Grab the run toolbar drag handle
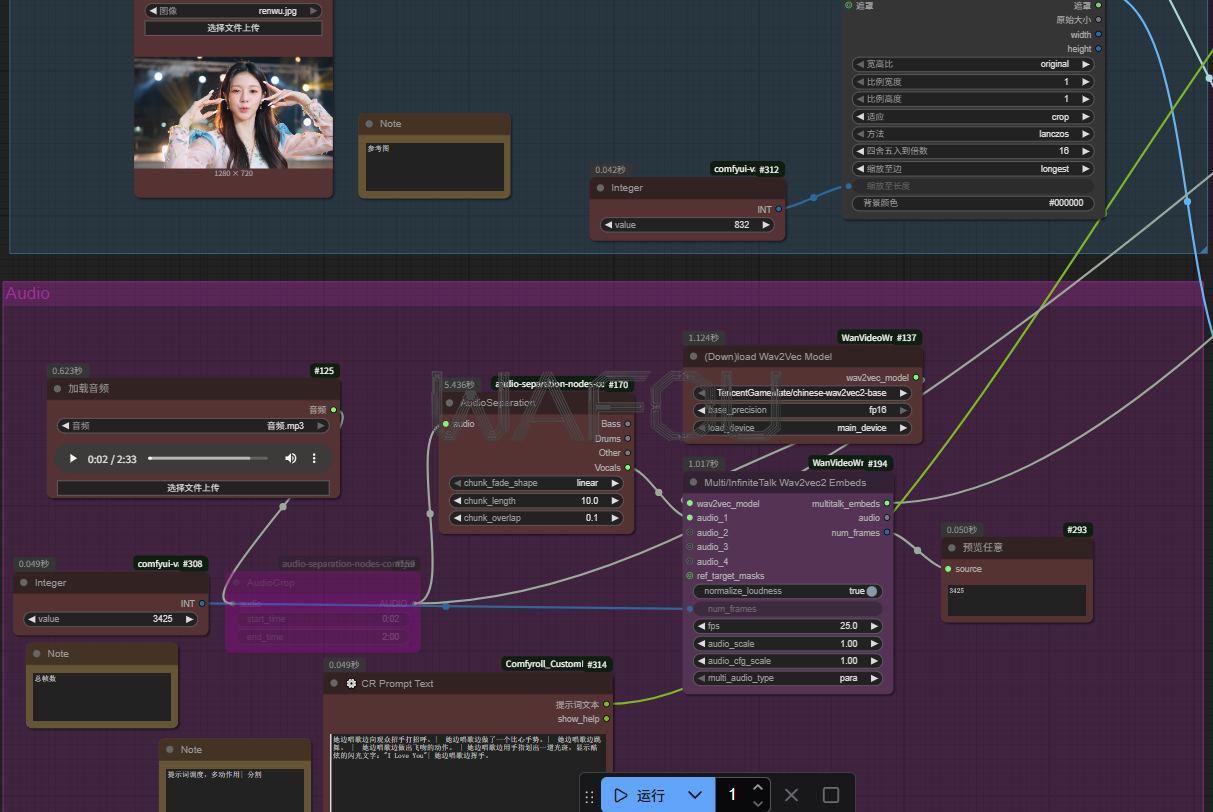1213x812 pixels. click(x=590, y=796)
